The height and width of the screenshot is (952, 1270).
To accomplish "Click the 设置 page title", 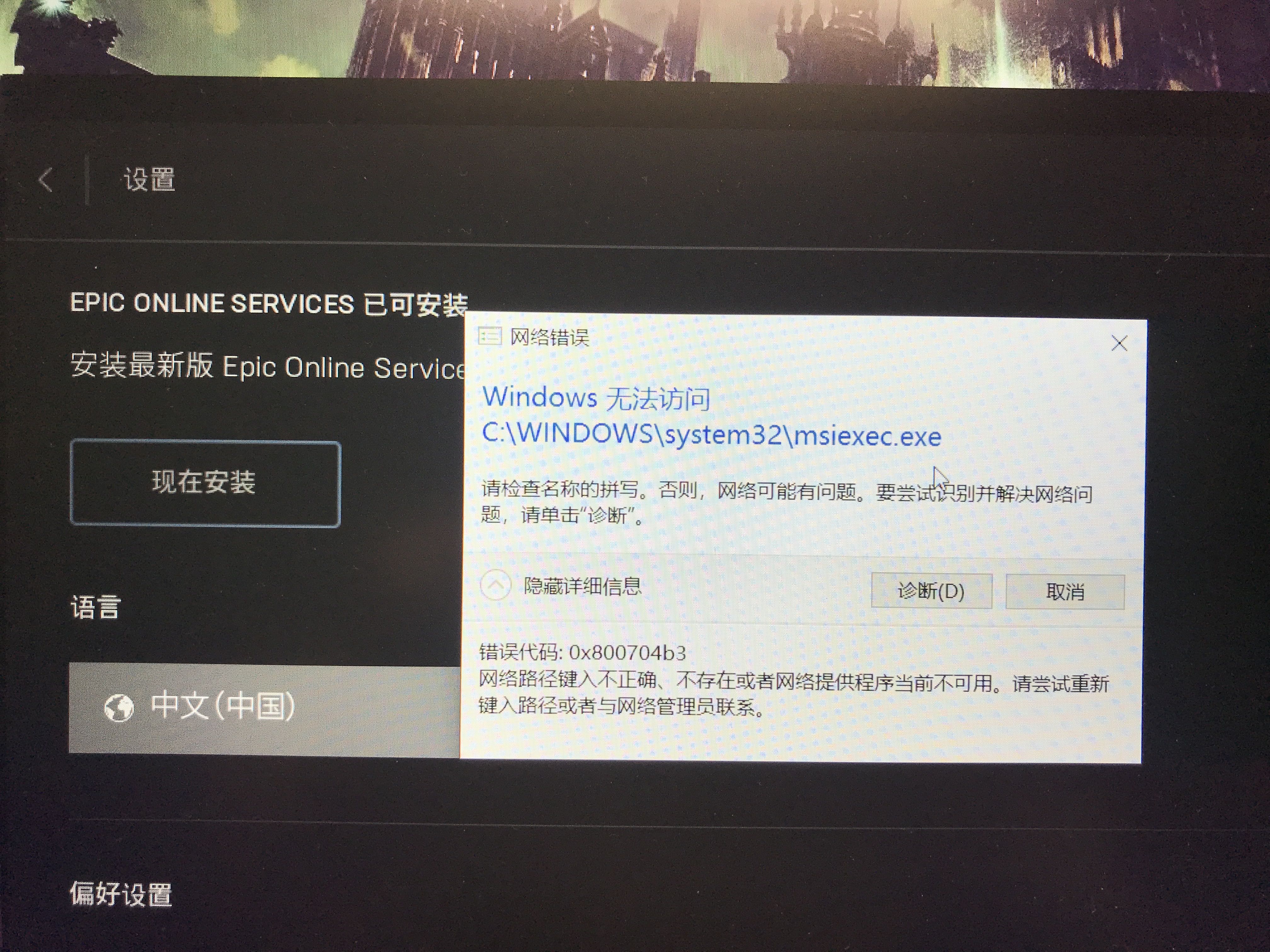I will click(x=149, y=180).
